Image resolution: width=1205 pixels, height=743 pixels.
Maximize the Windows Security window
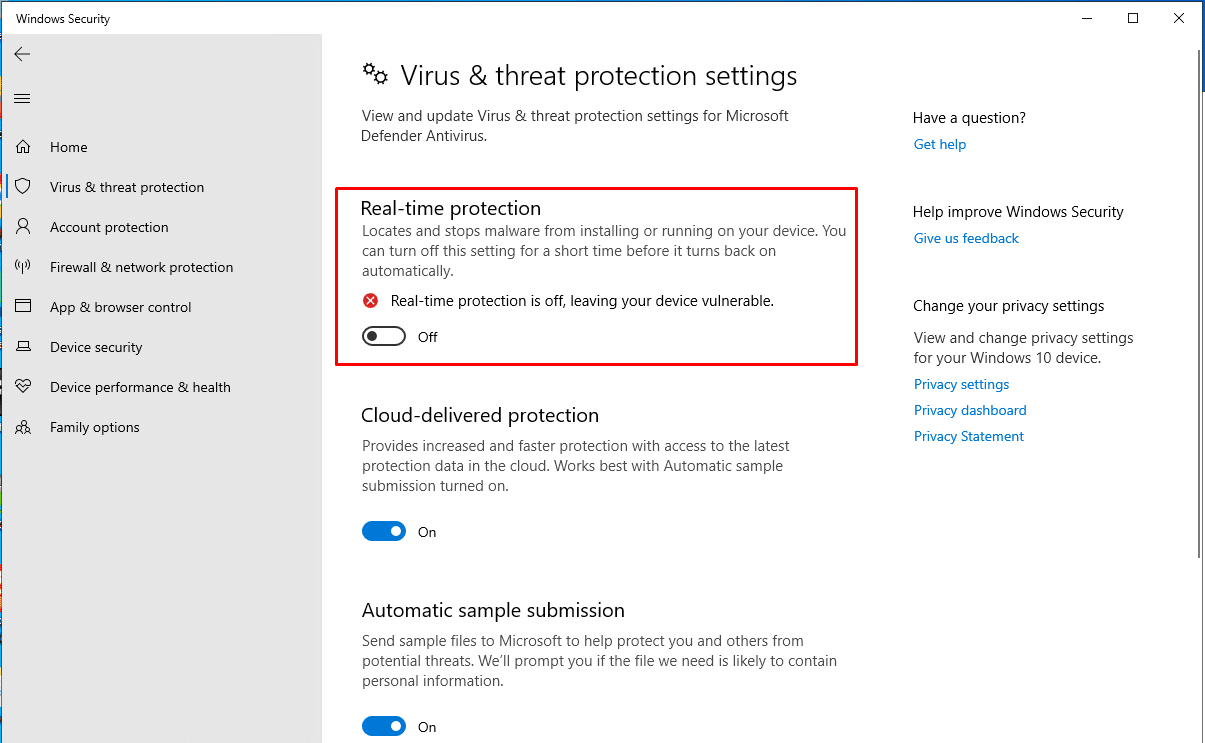tap(1133, 18)
